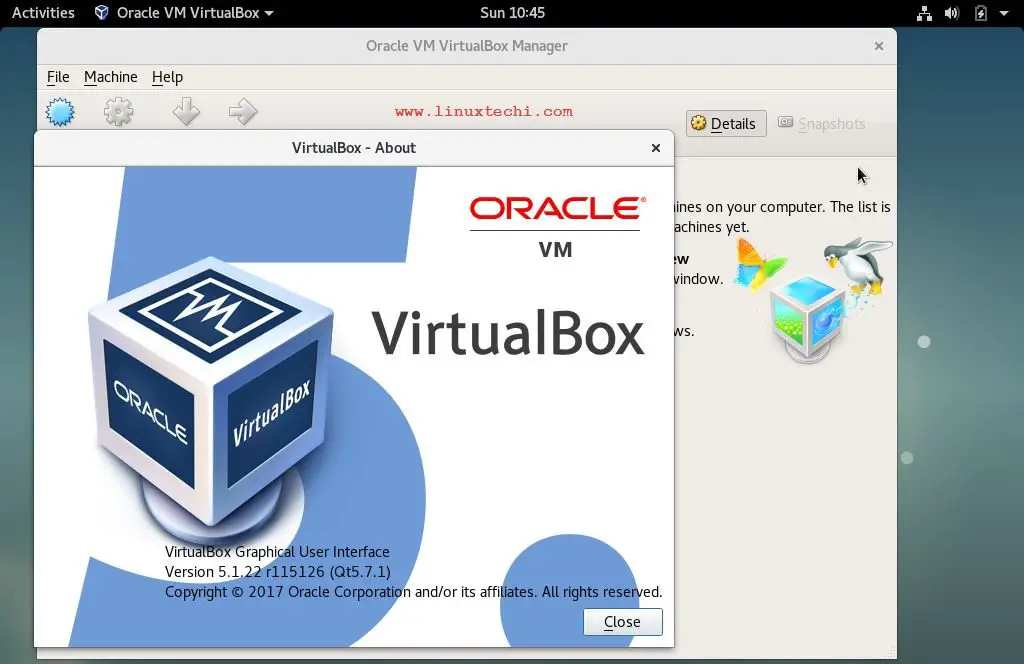
Task: Open the Machine menu
Action: pos(110,77)
